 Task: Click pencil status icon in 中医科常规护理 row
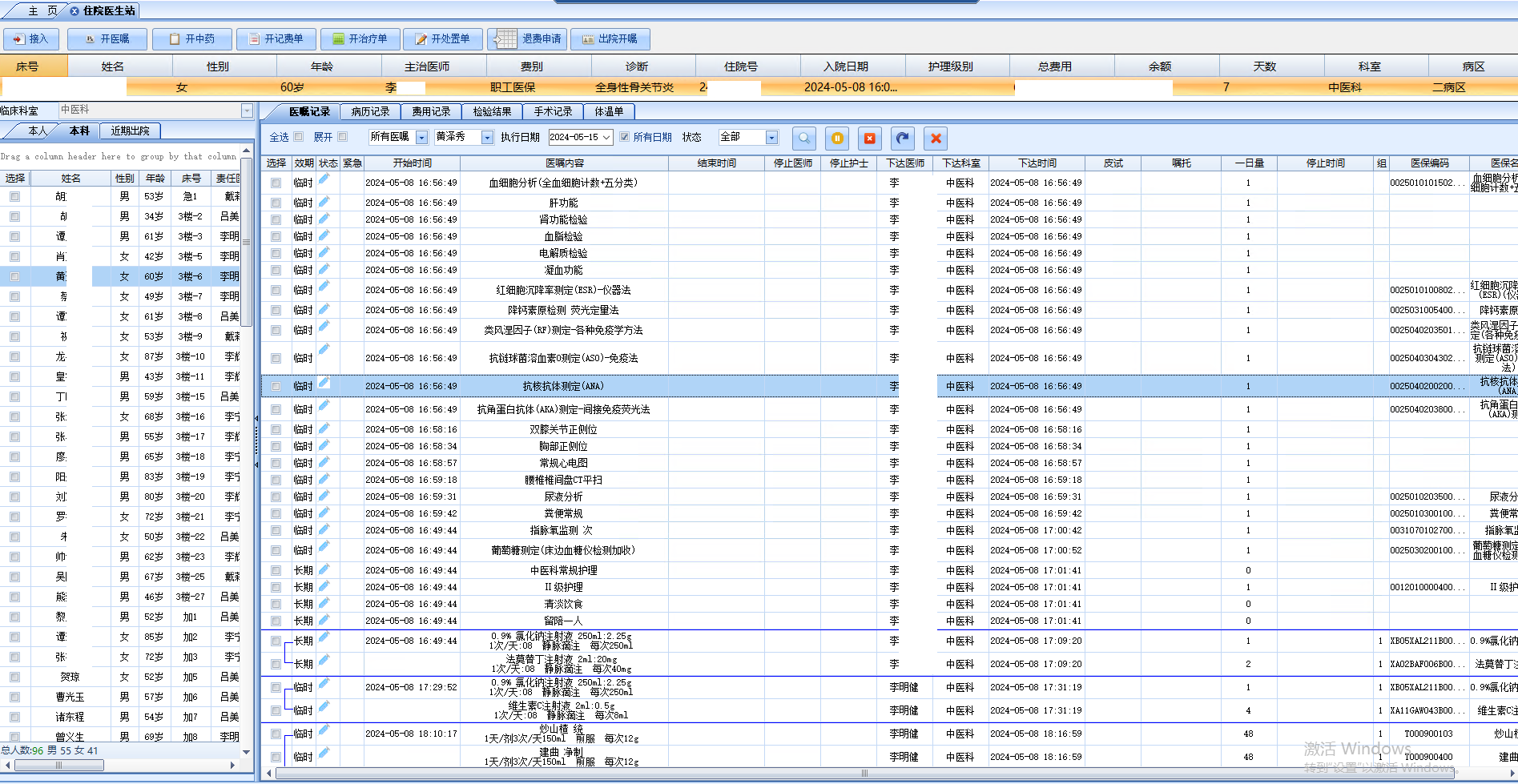pos(324,569)
